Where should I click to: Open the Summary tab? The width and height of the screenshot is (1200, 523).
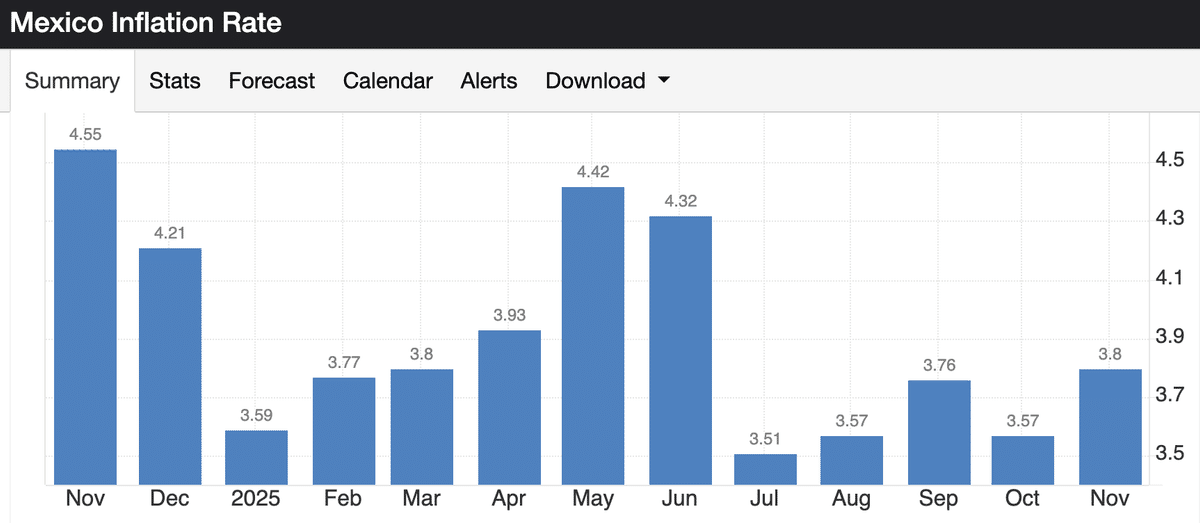(72, 81)
